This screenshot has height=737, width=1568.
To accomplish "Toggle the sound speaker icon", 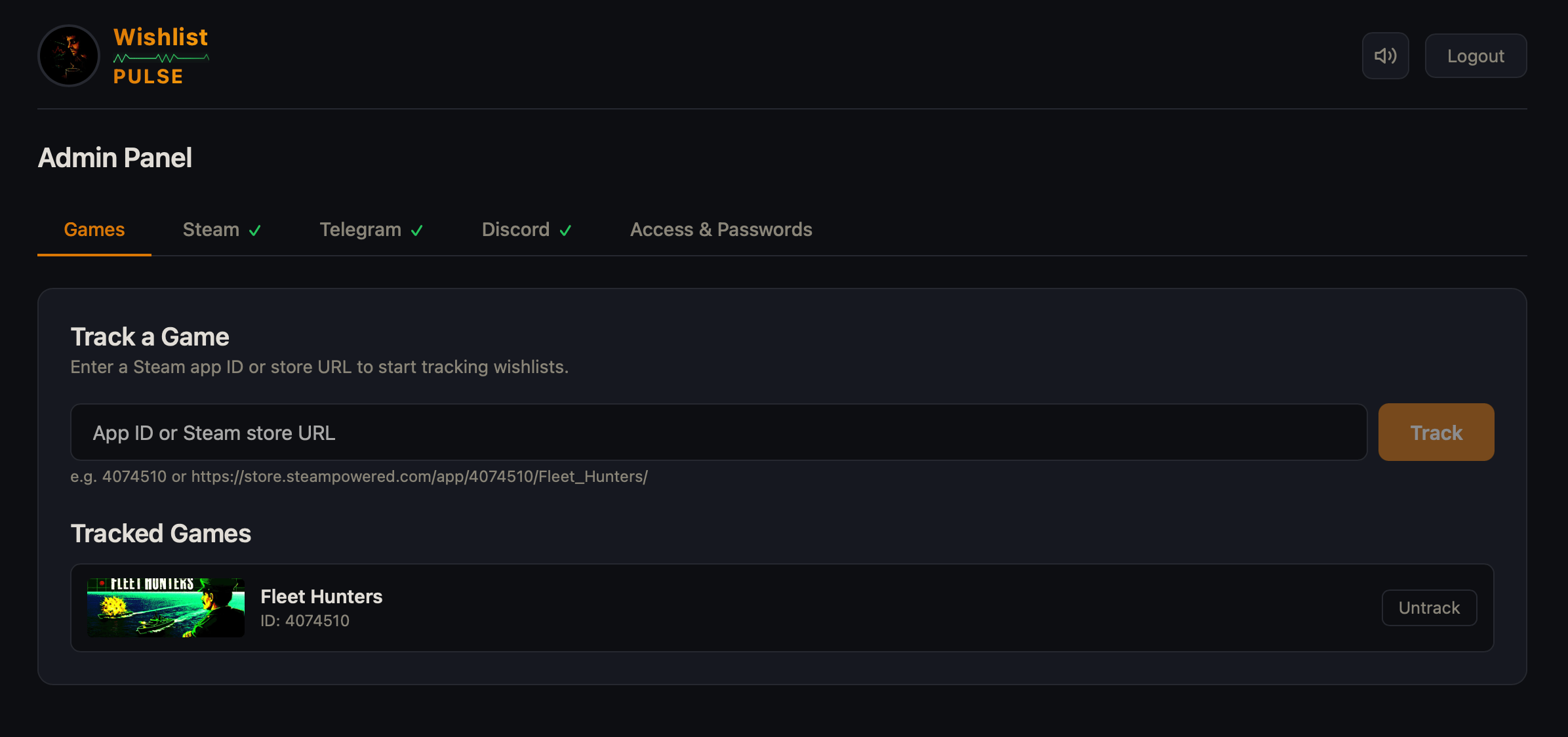I will tap(1385, 56).
